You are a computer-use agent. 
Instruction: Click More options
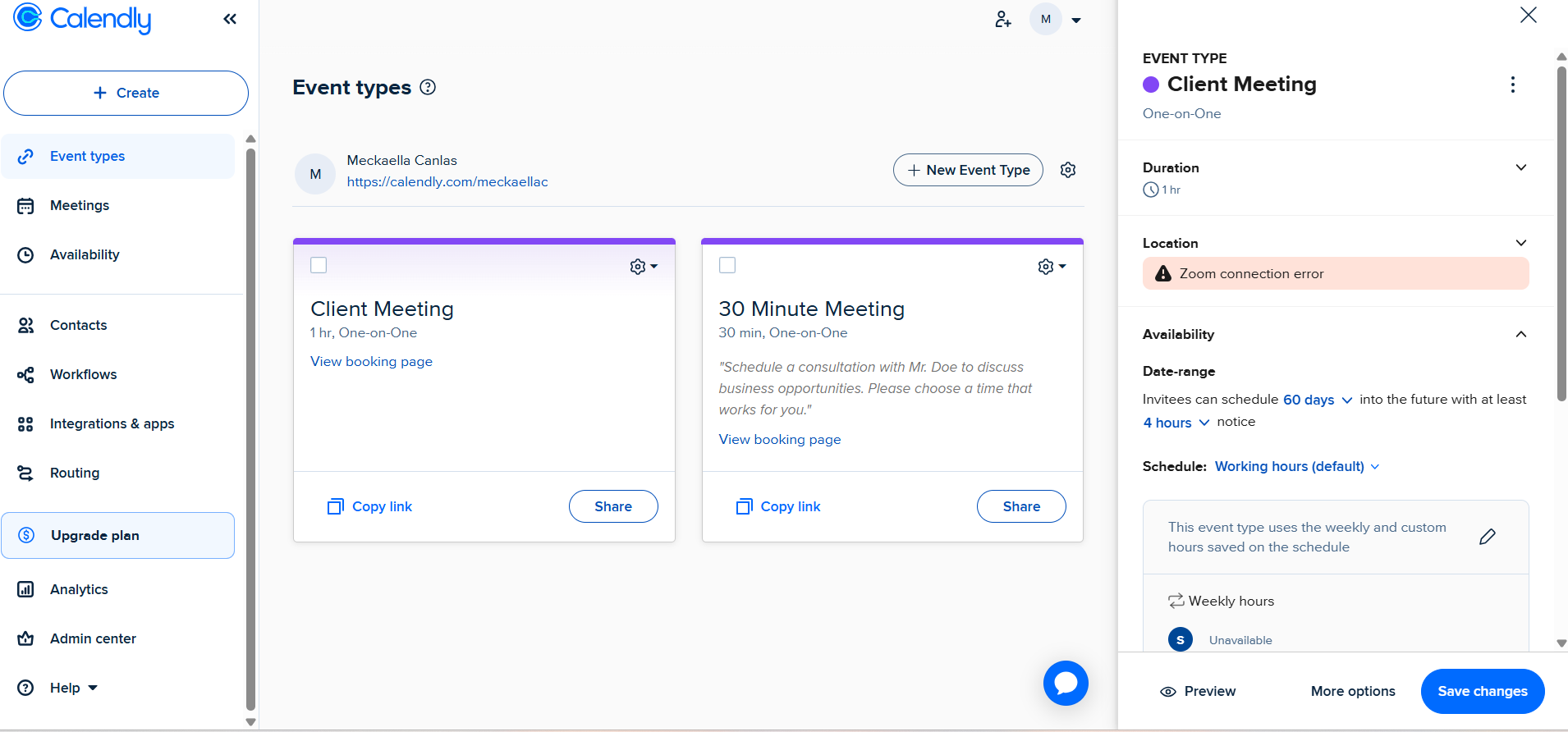coord(1353,691)
